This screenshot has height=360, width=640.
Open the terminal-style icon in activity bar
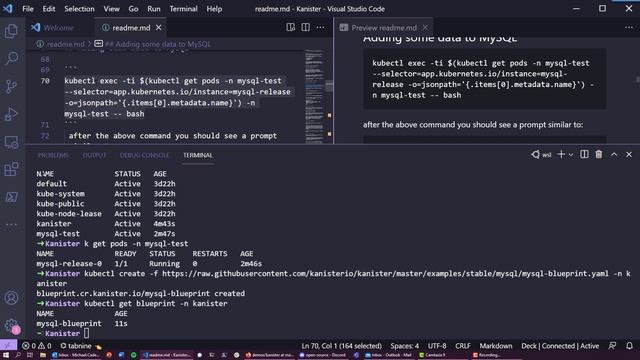pyautogui.click(x=11, y=197)
